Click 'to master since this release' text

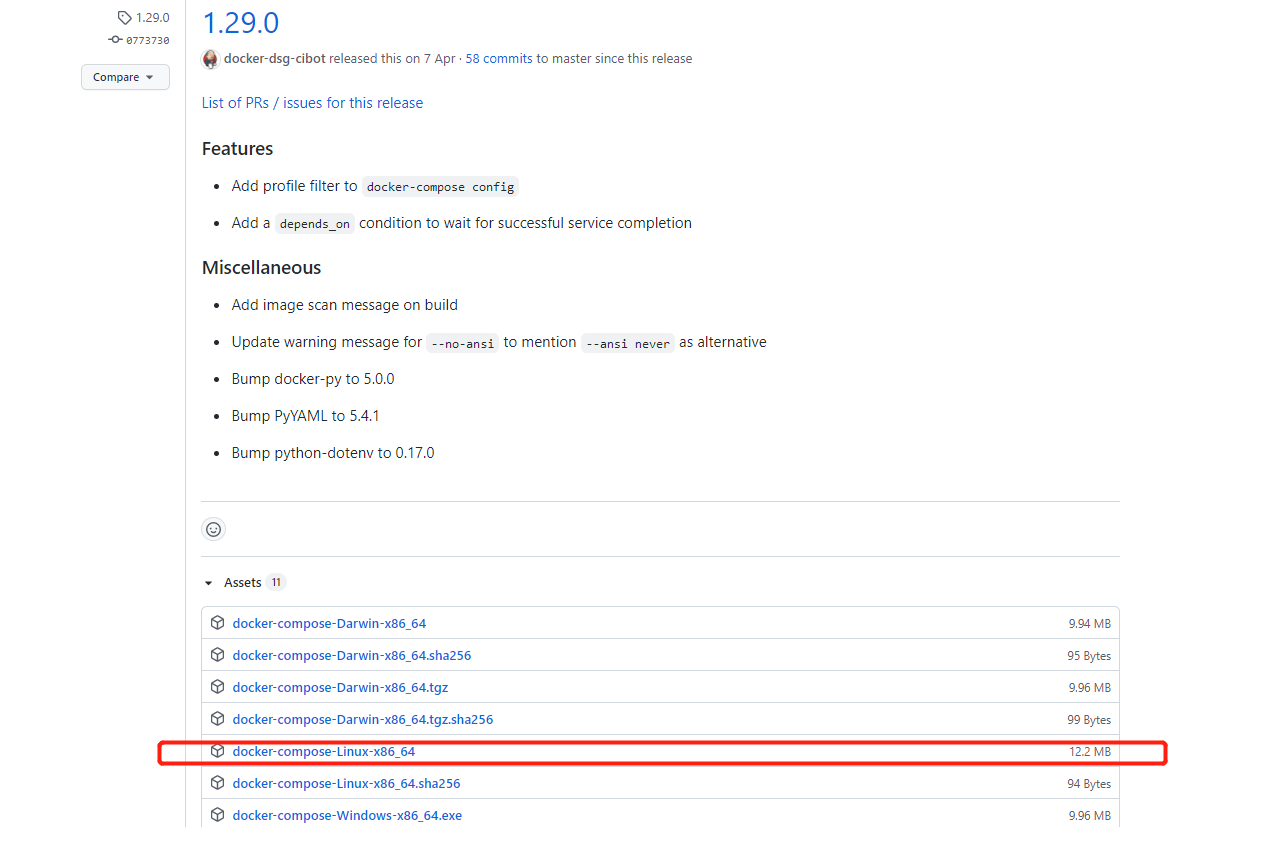coord(614,59)
